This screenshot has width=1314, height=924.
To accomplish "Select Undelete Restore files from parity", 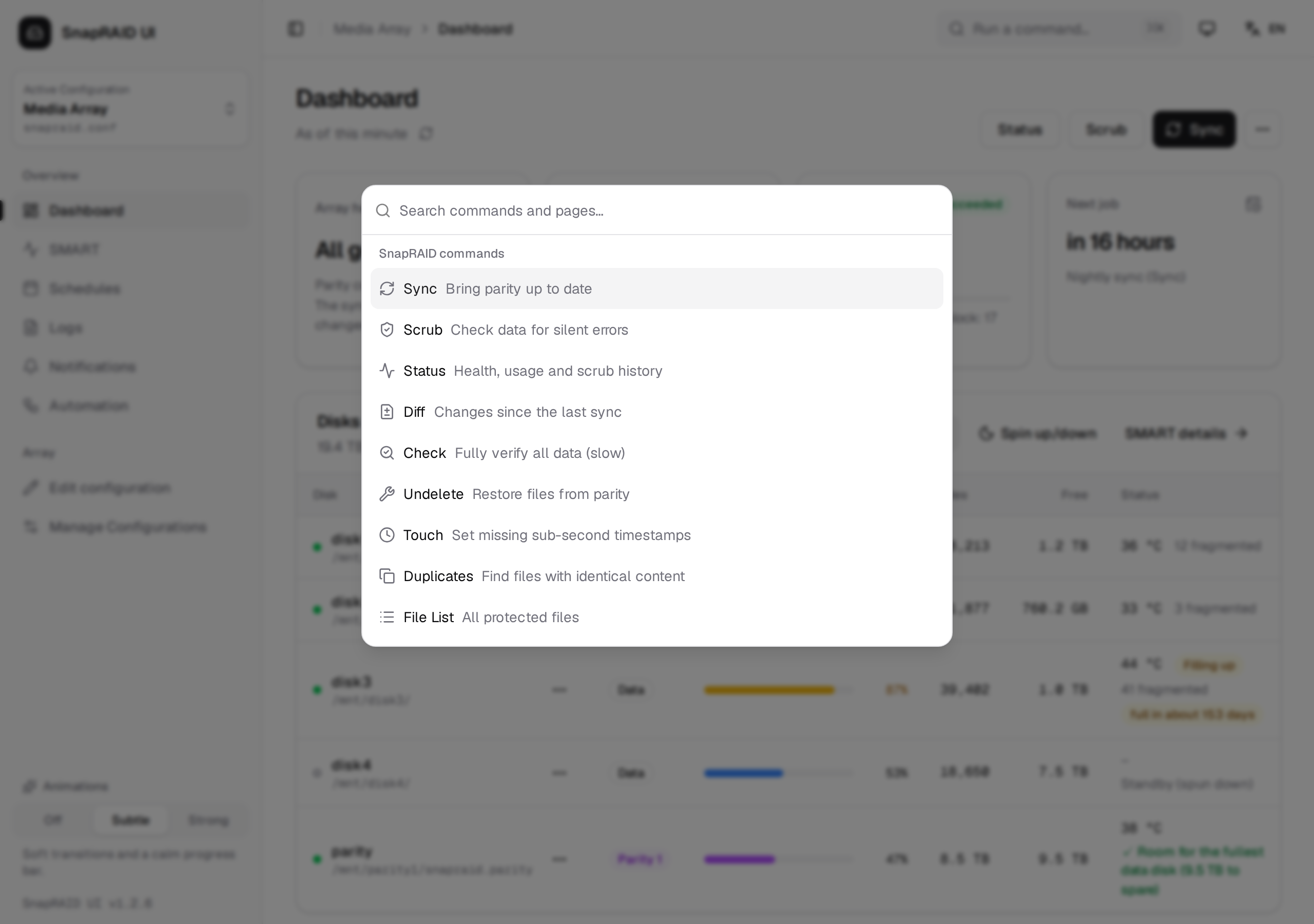I will pyautogui.click(x=656, y=494).
